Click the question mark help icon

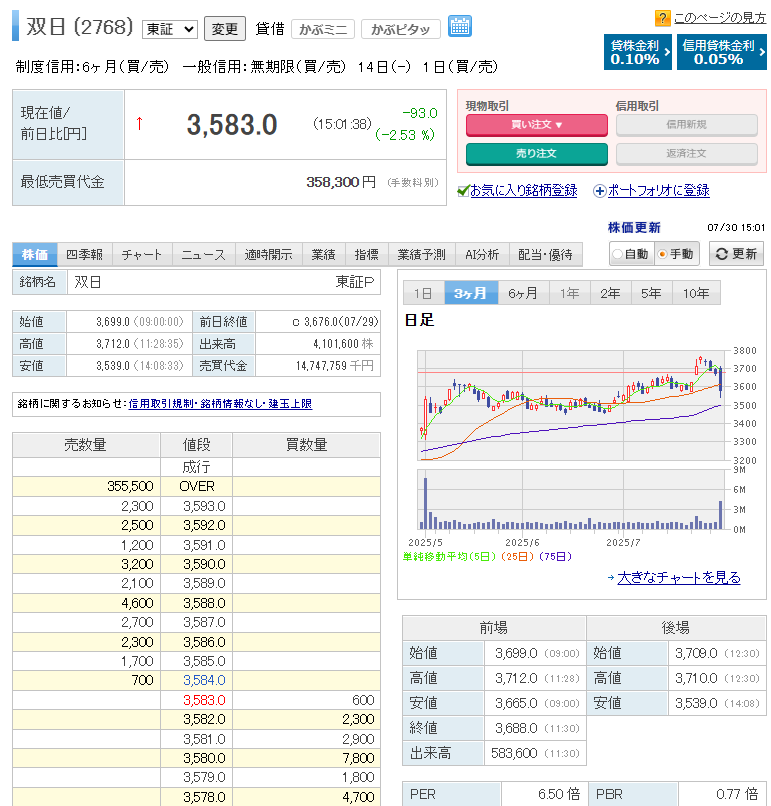662,18
